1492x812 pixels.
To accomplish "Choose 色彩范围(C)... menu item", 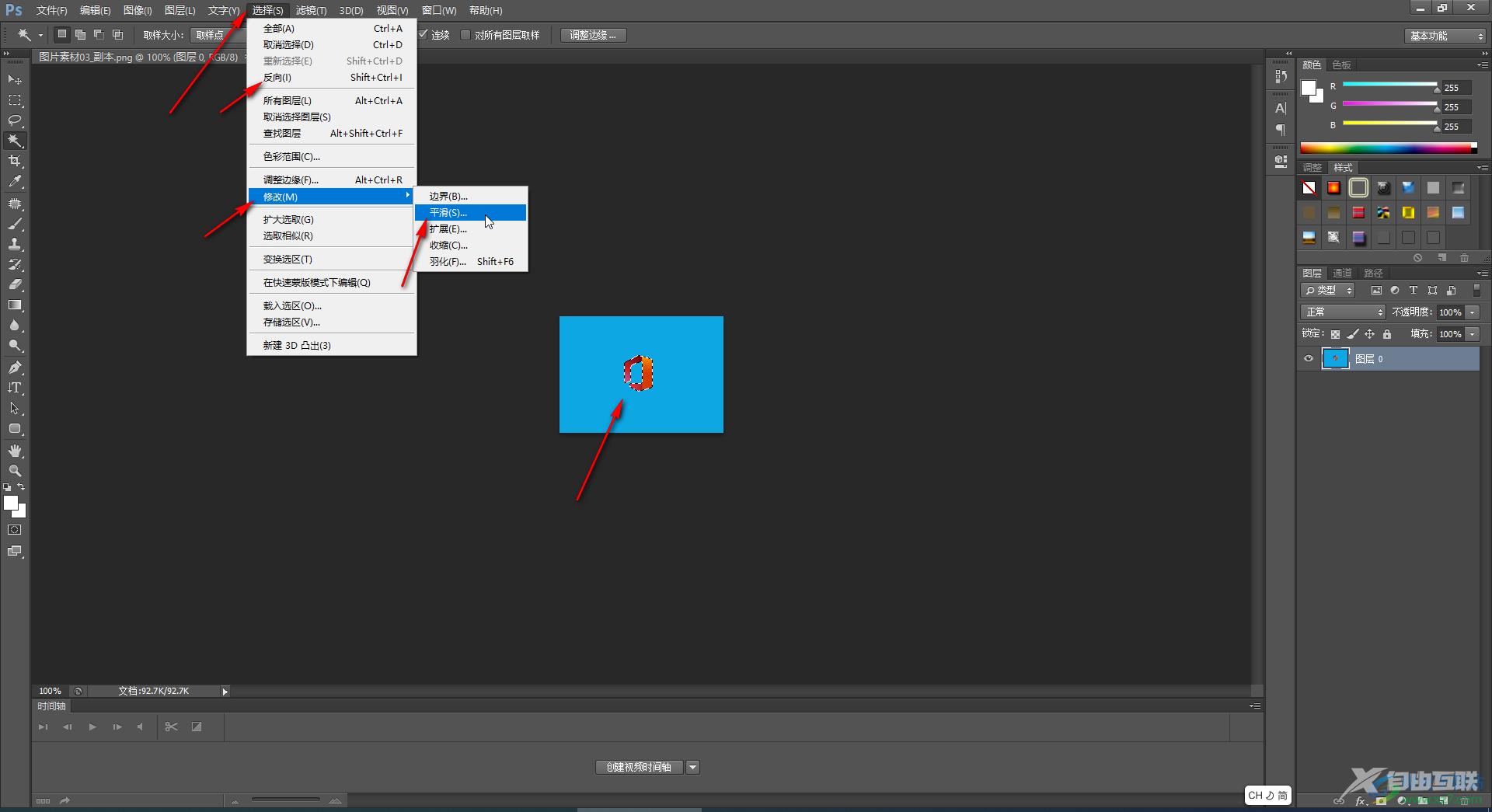I will (332, 156).
